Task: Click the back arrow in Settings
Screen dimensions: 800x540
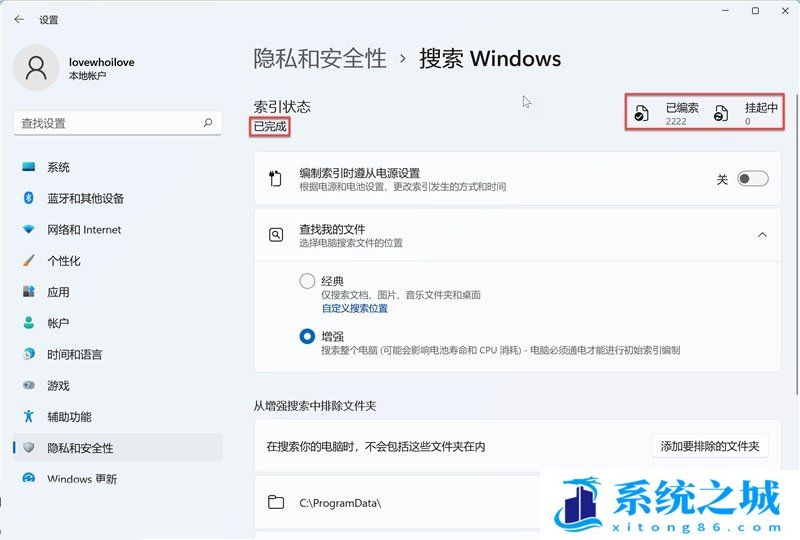Action: click(x=19, y=19)
